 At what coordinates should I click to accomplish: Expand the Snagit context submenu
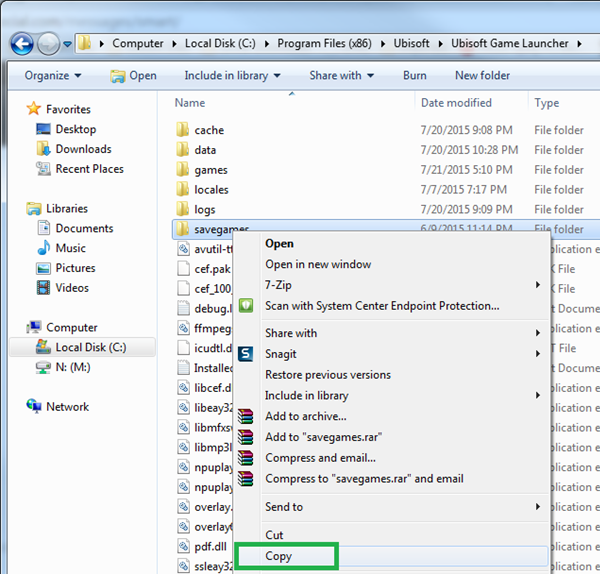pos(392,354)
